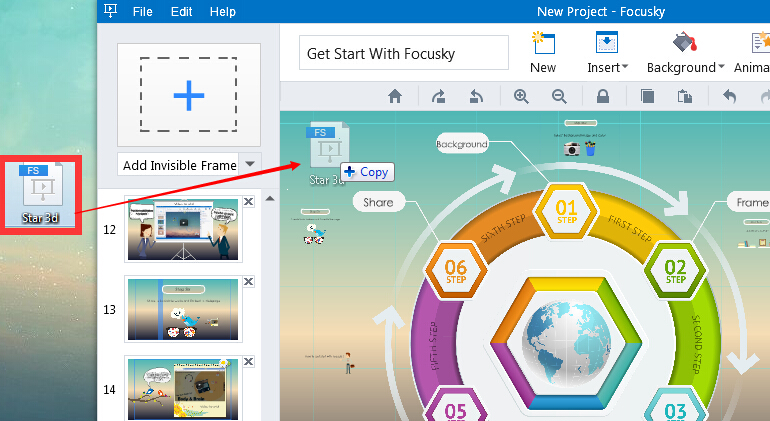Click the pencil cup icon on canvas
The image size is (770, 421).
pyautogui.click(x=590, y=148)
